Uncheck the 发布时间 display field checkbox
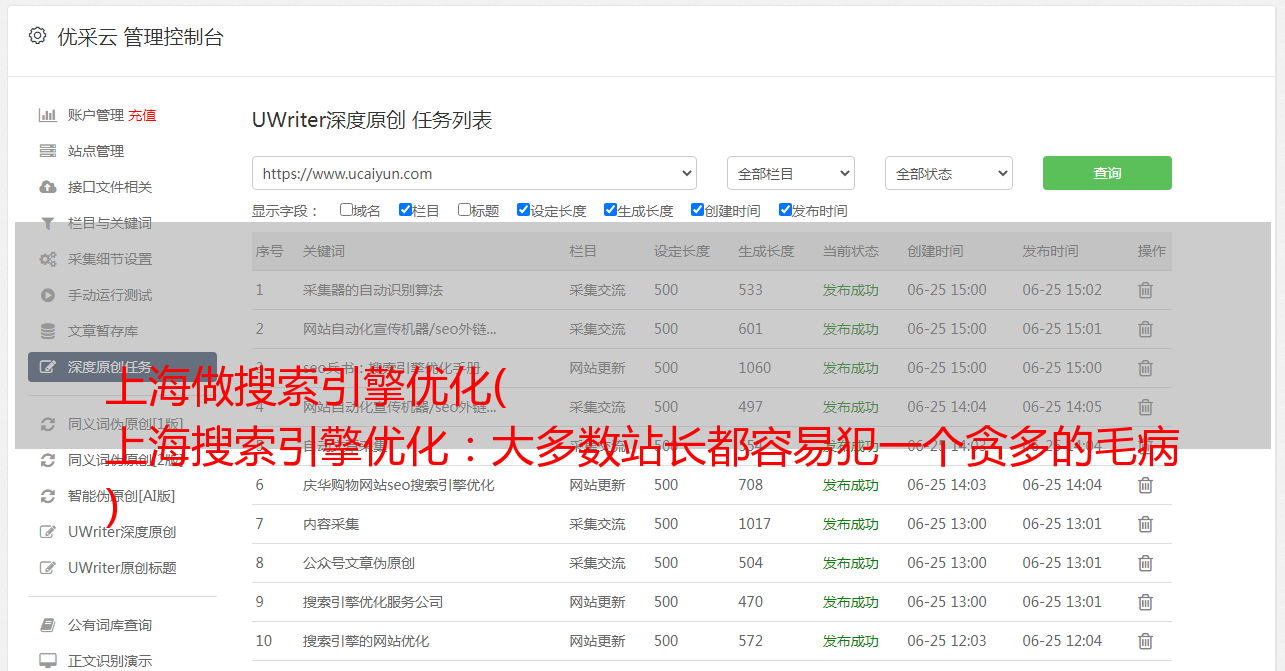This screenshot has height=671, width=1285. pos(785,210)
